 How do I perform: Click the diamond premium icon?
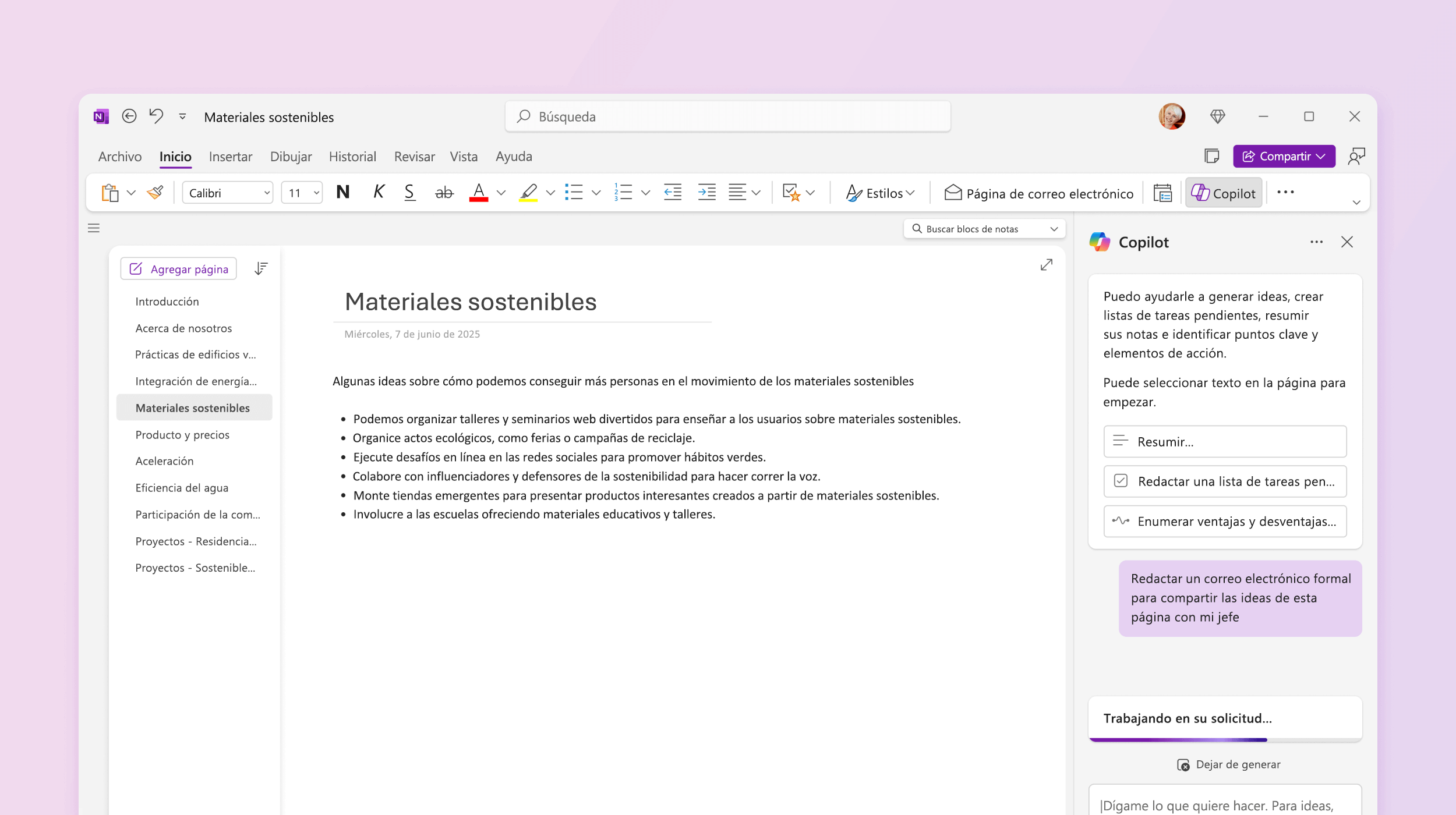point(1217,116)
